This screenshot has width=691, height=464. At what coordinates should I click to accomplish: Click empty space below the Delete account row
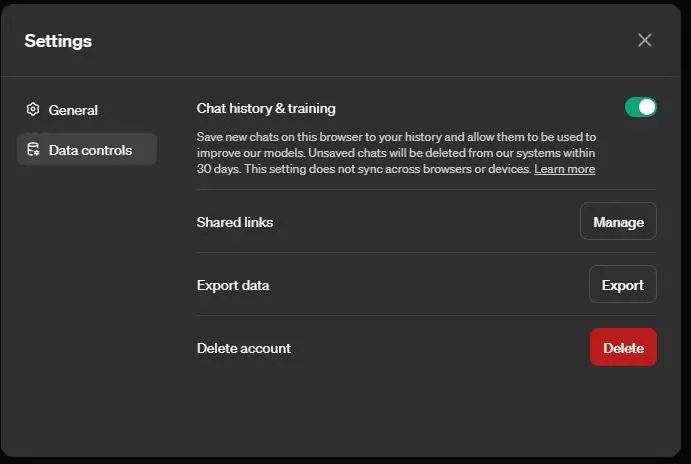[x=420, y=410]
